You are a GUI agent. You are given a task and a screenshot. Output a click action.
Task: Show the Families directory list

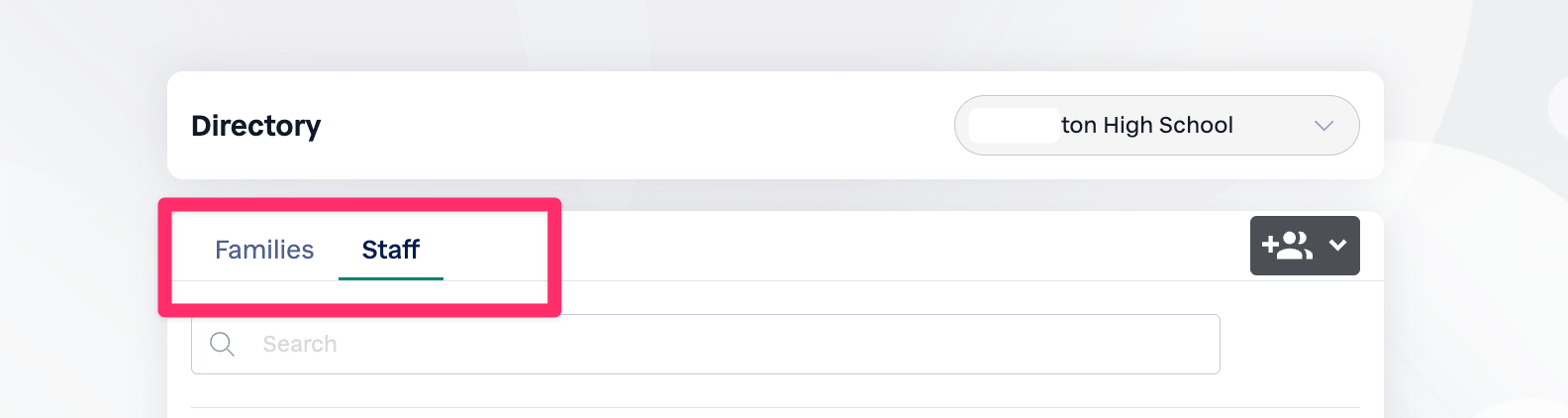pyautogui.click(x=264, y=250)
